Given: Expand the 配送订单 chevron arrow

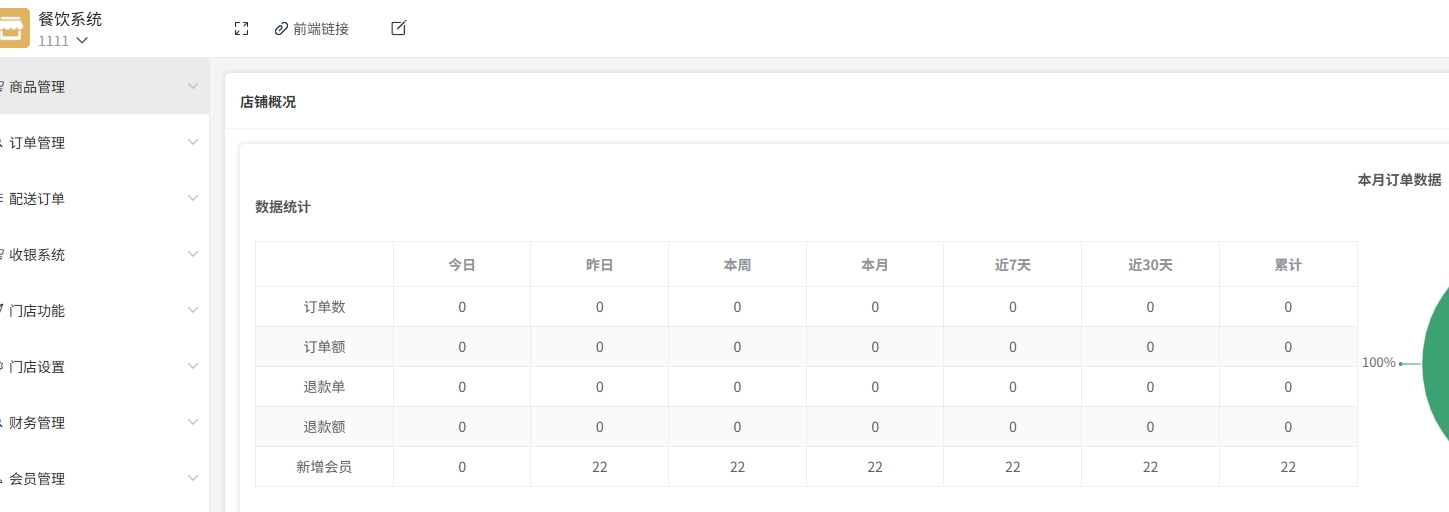Looking at the screenshot, I should coord(193,198).
